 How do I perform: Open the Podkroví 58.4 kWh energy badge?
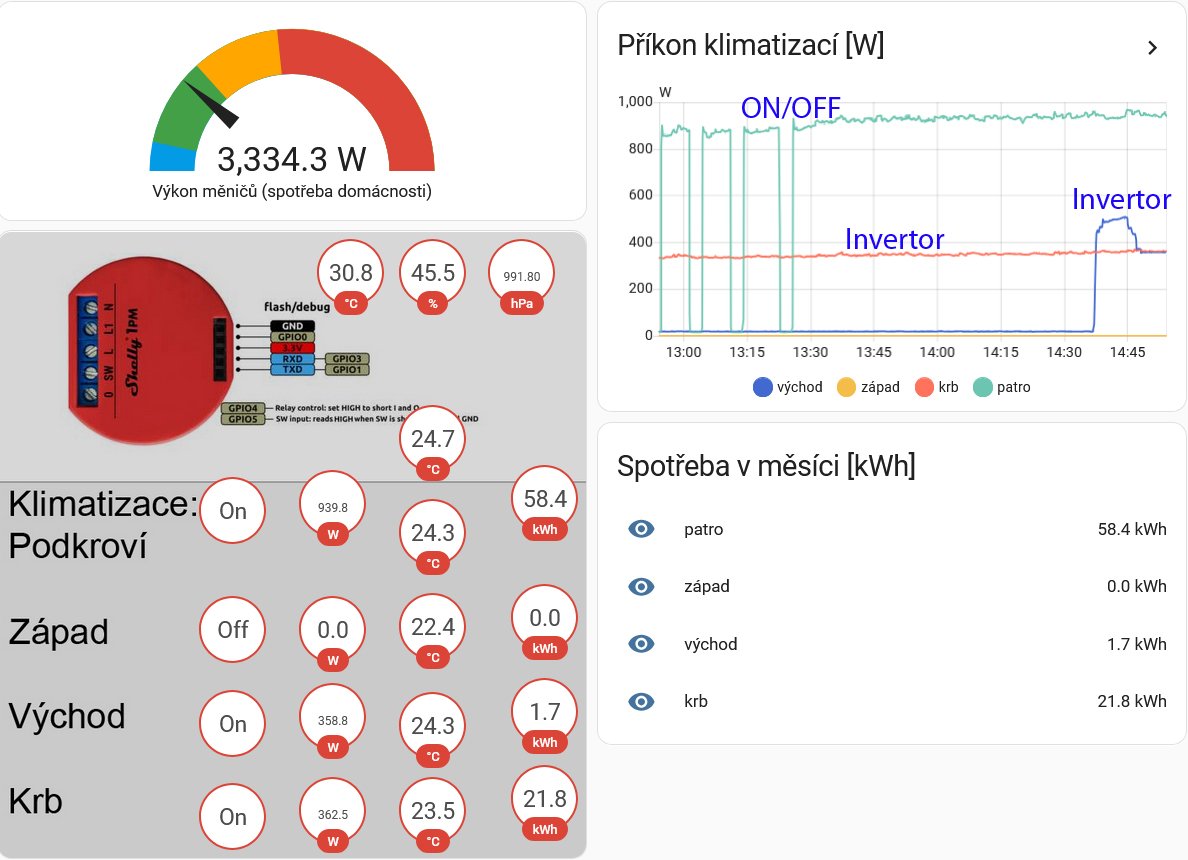(545, 503)
